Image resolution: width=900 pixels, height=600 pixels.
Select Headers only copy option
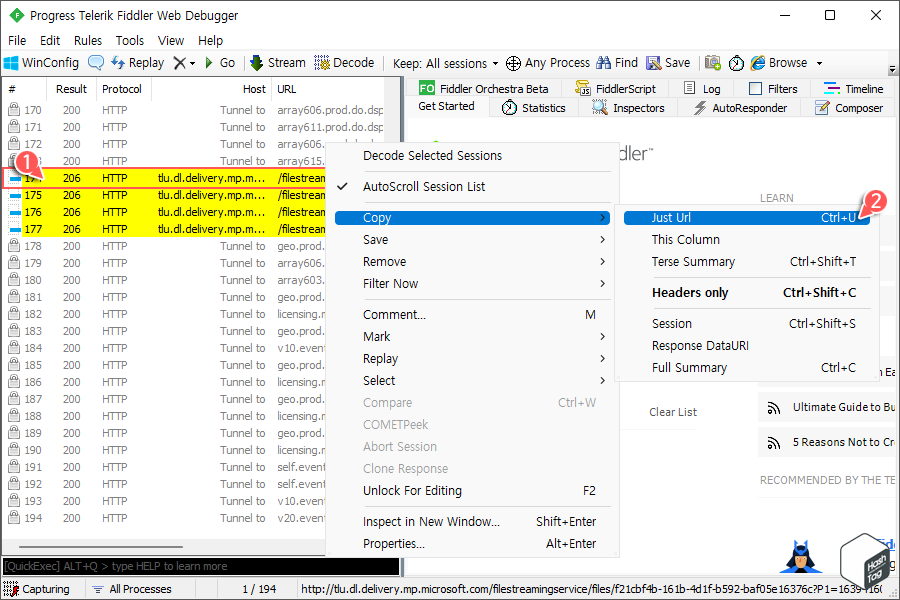coord(747,292)
